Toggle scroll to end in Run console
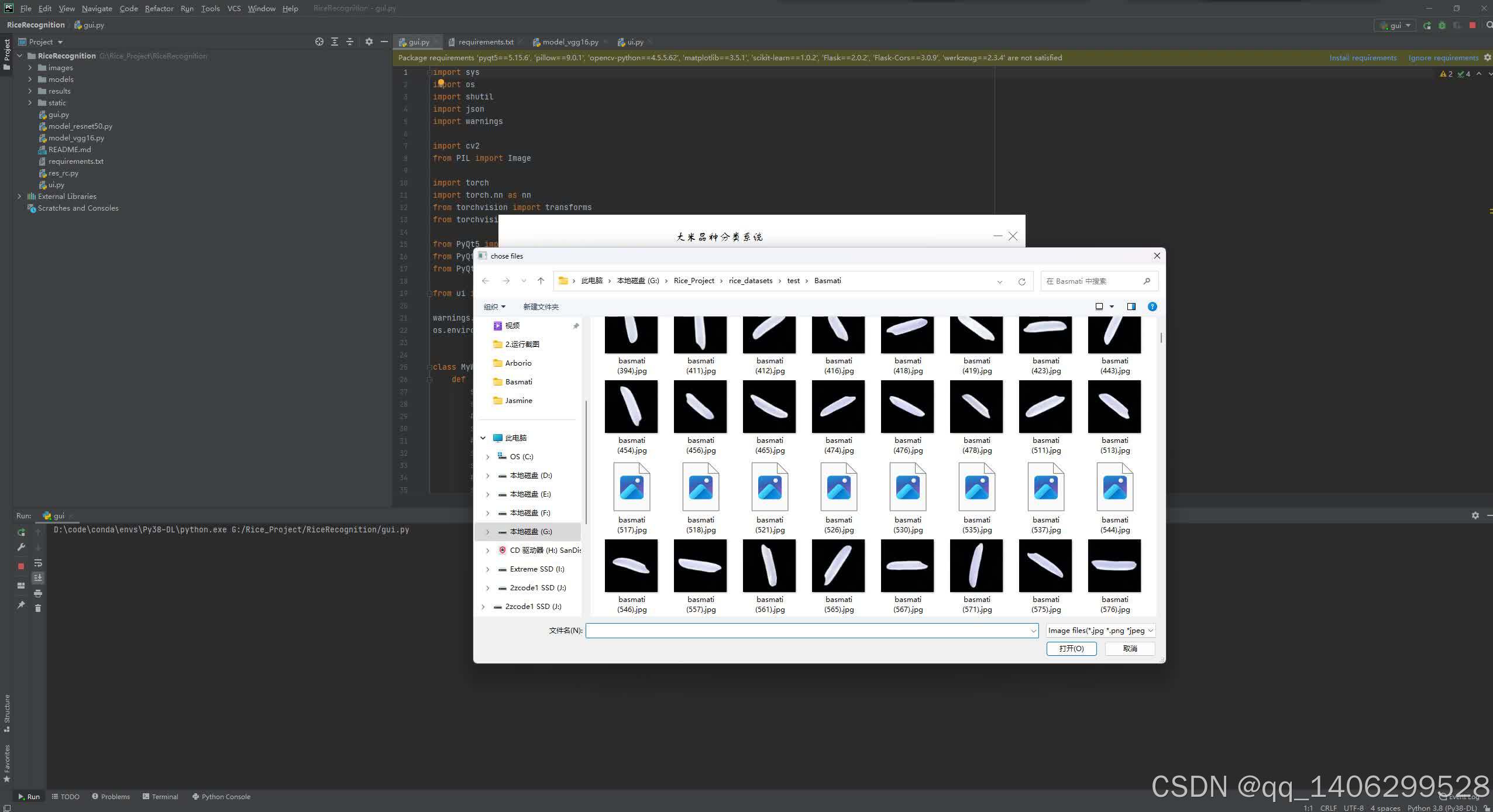Viewport: 1493px width, 812px height. 38,578
